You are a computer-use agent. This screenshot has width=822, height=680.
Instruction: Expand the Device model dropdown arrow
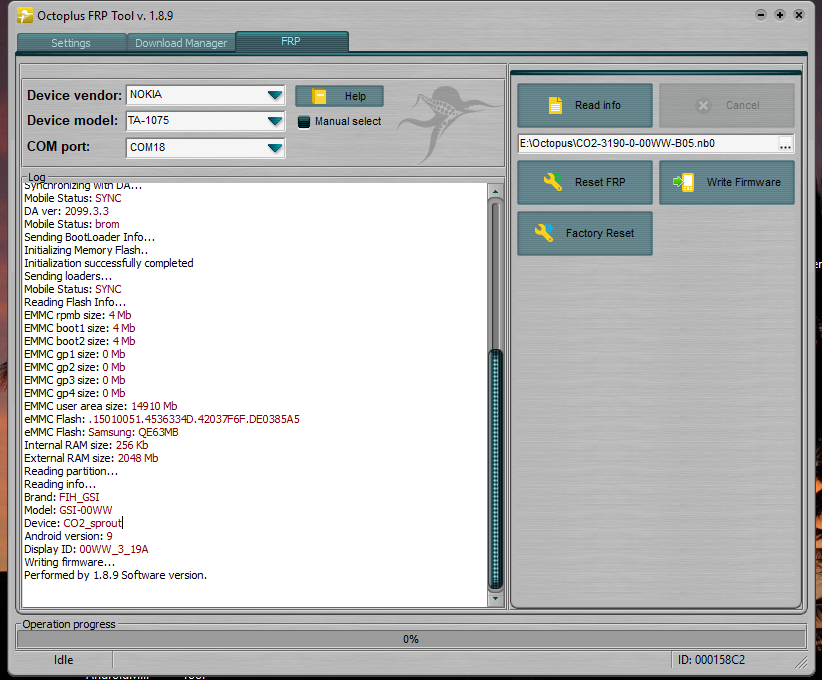tap(275, 121)
